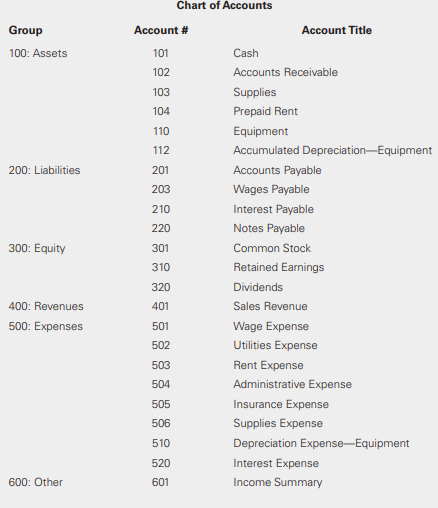
Task: Select the 200: Liabilities group label
Action: 44,170
